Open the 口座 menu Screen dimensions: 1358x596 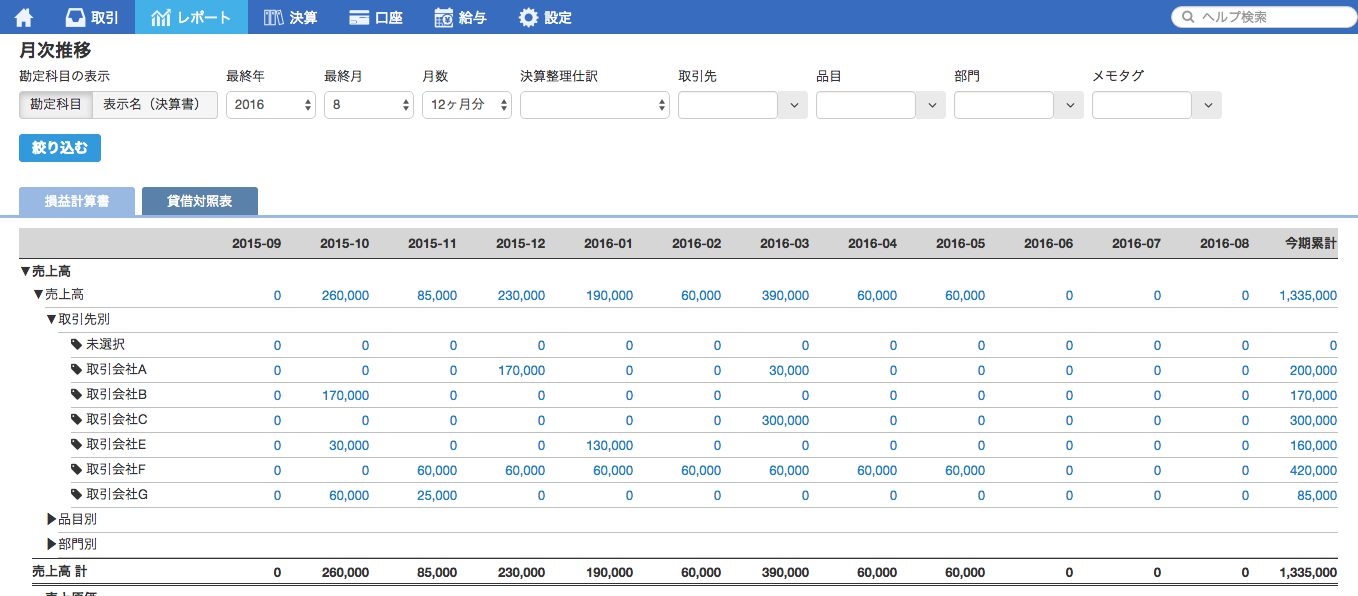[376, 17]
